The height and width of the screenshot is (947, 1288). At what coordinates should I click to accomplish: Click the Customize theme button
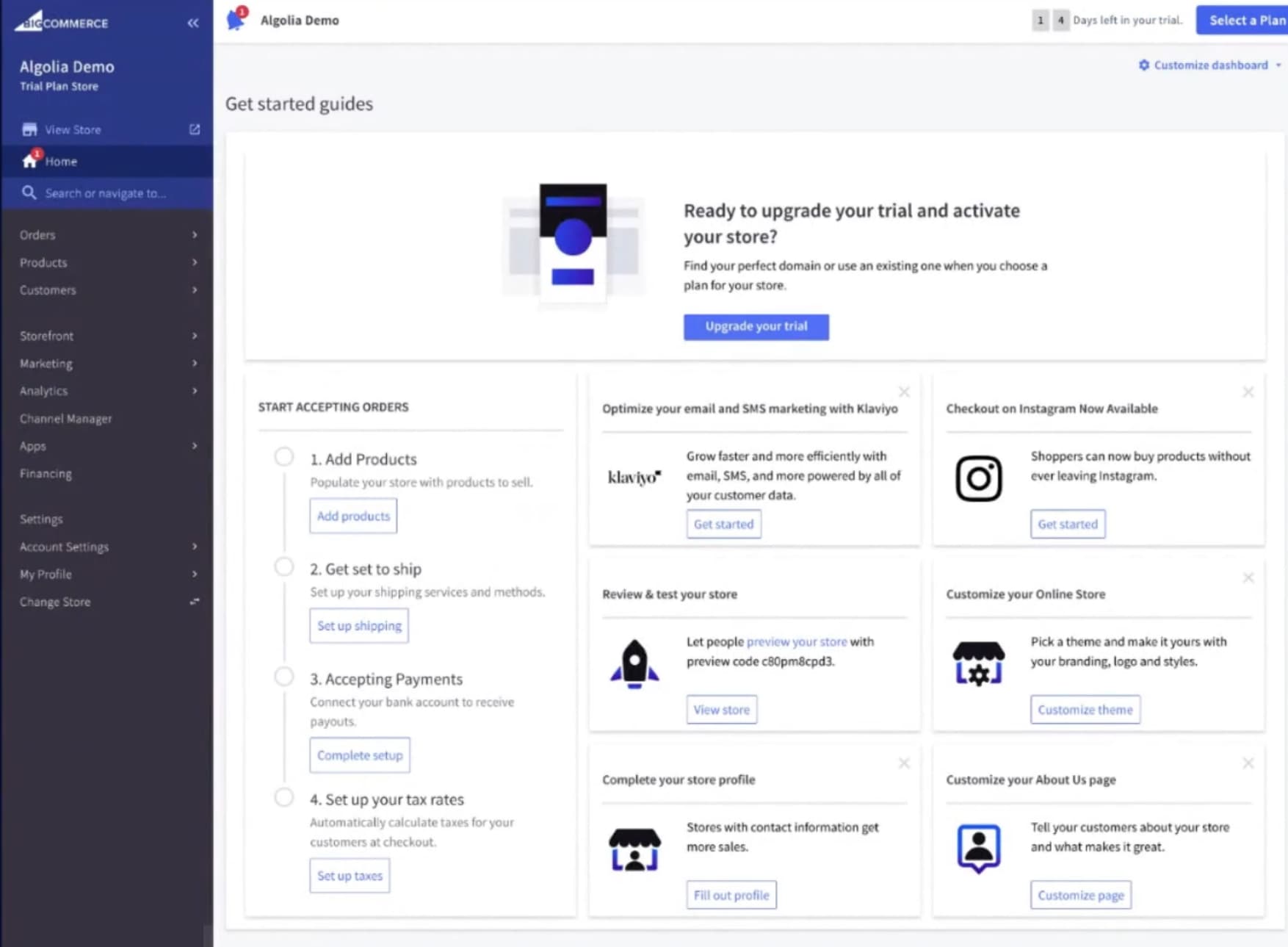coord(1085,710)
